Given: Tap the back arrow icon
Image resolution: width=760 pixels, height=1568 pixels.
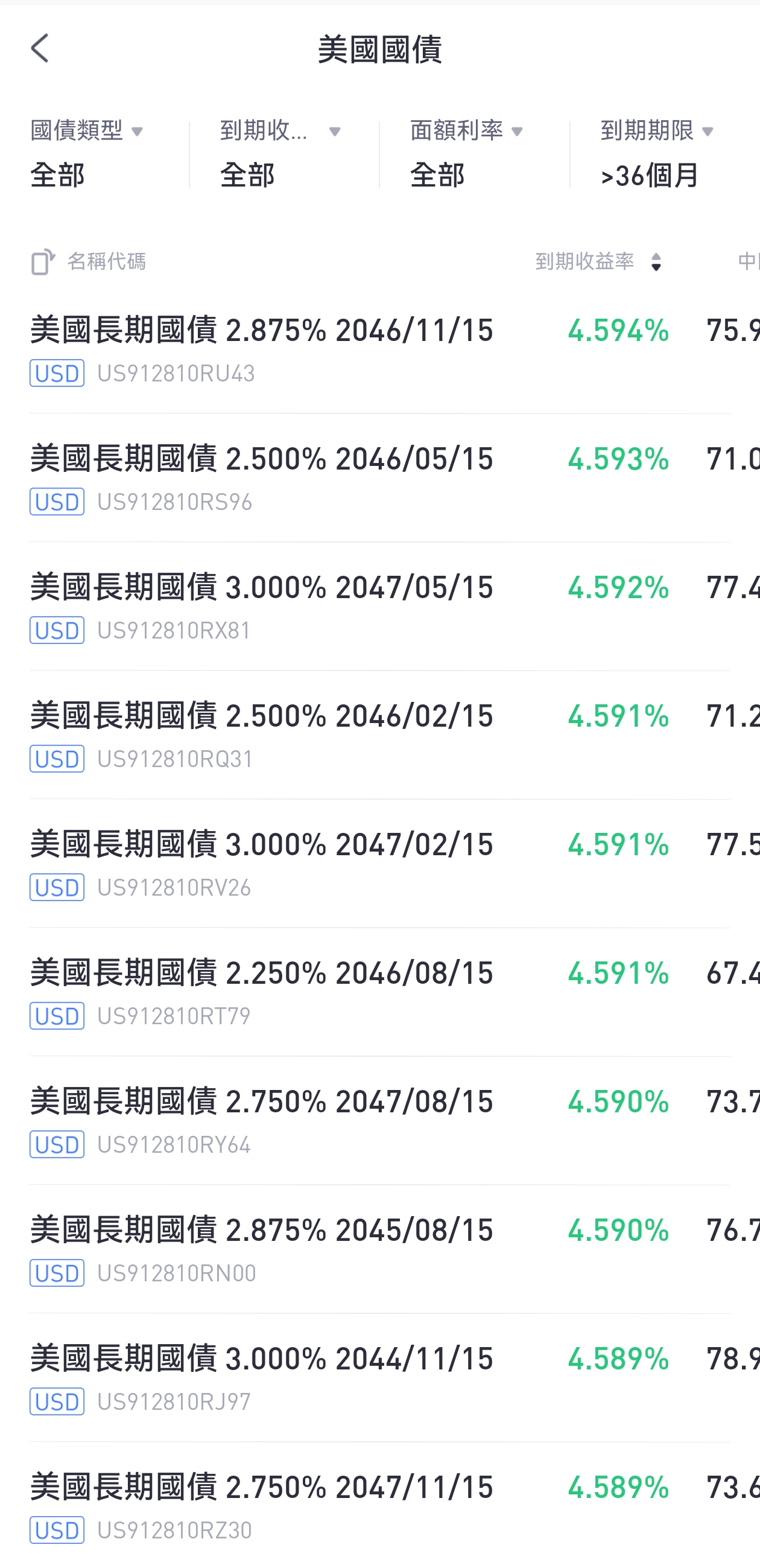Looking at the screenshot, I should click(40, 48).
